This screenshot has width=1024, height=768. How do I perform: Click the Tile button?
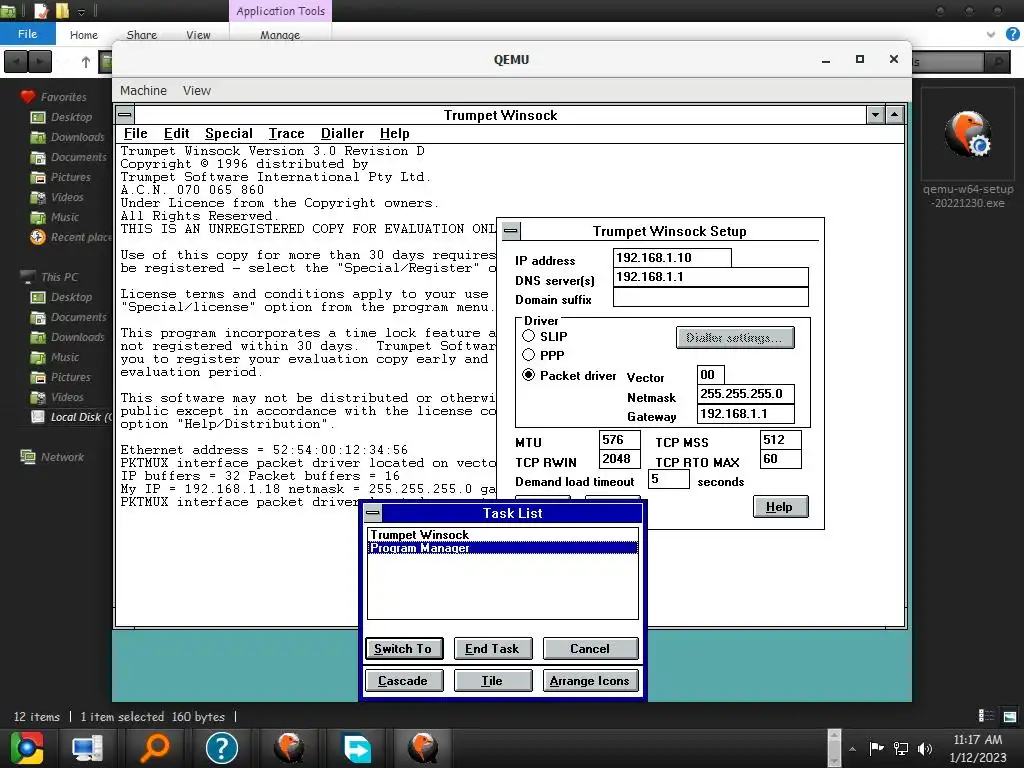point(492,680)
